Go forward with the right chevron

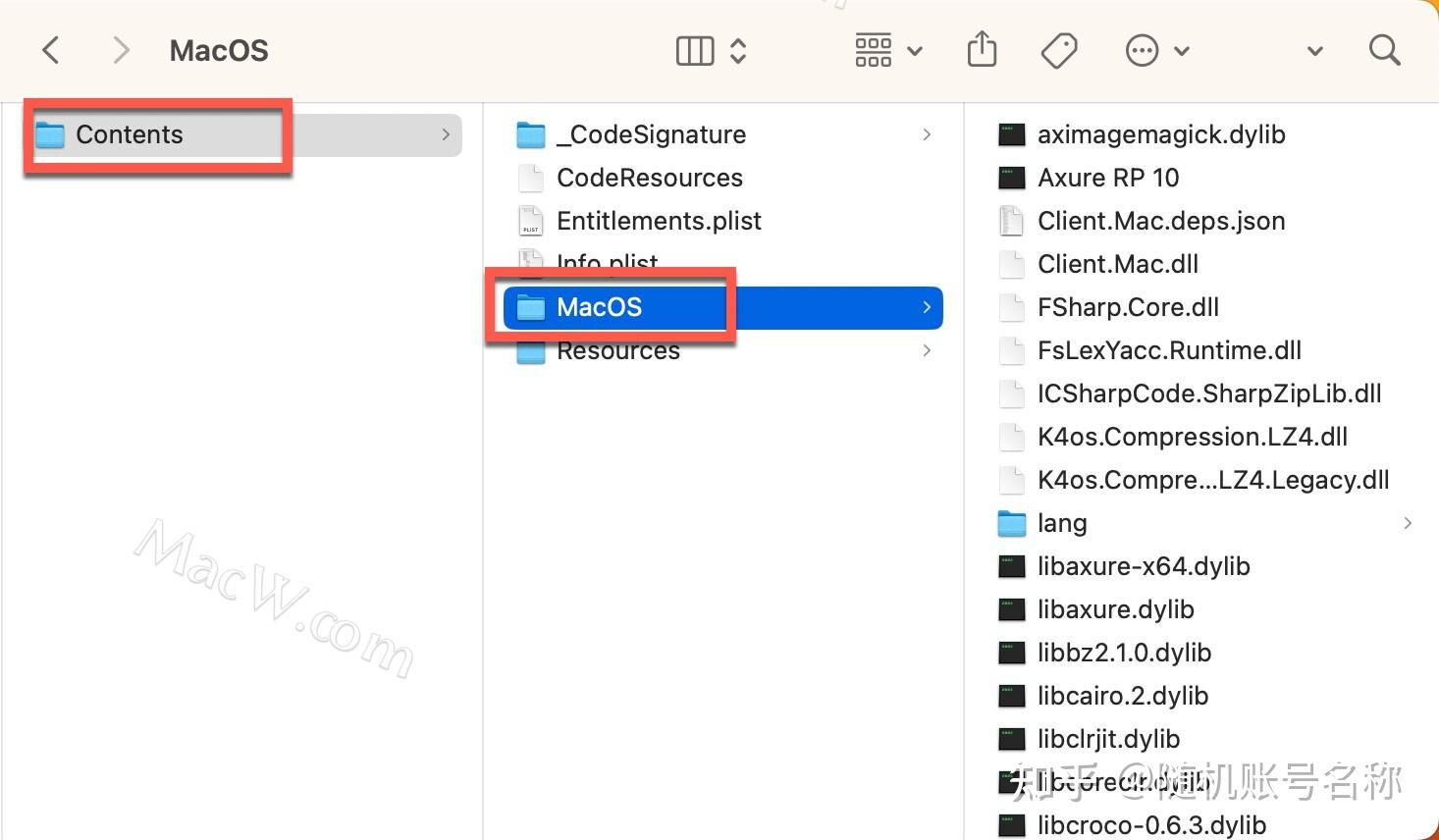121,50
